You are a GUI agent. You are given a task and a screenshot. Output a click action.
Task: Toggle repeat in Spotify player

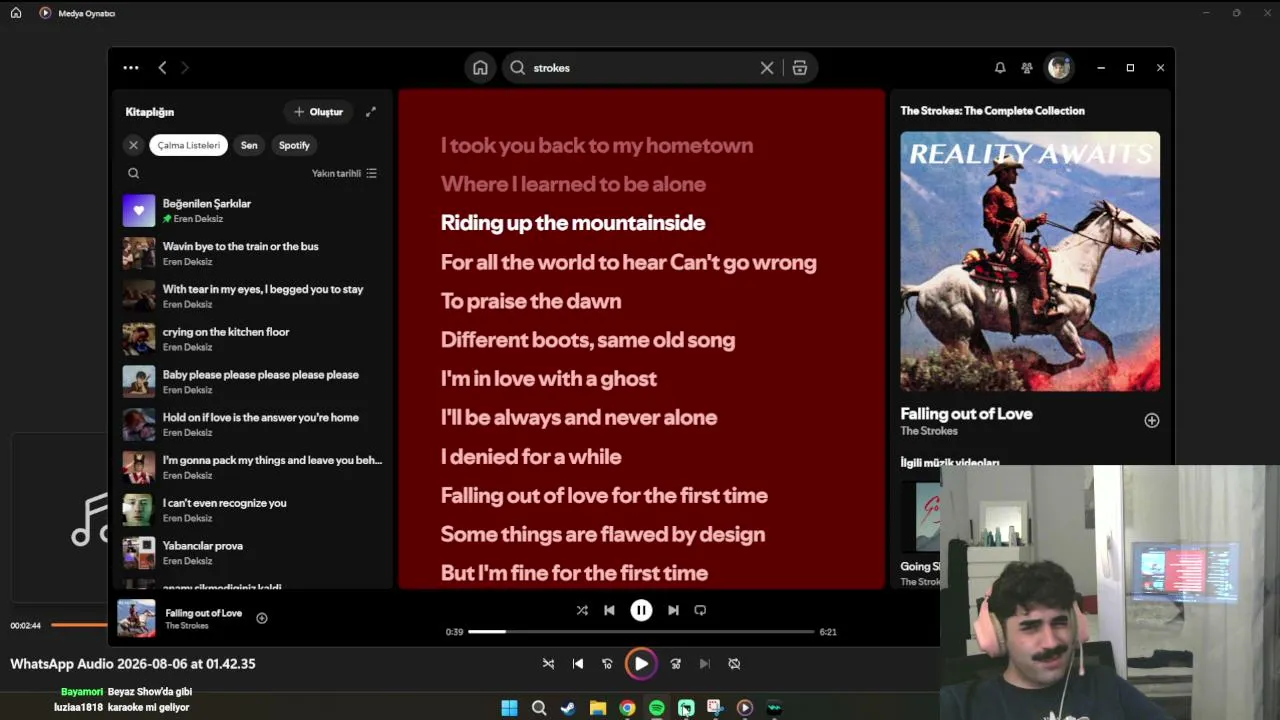[x=700, y=610]
